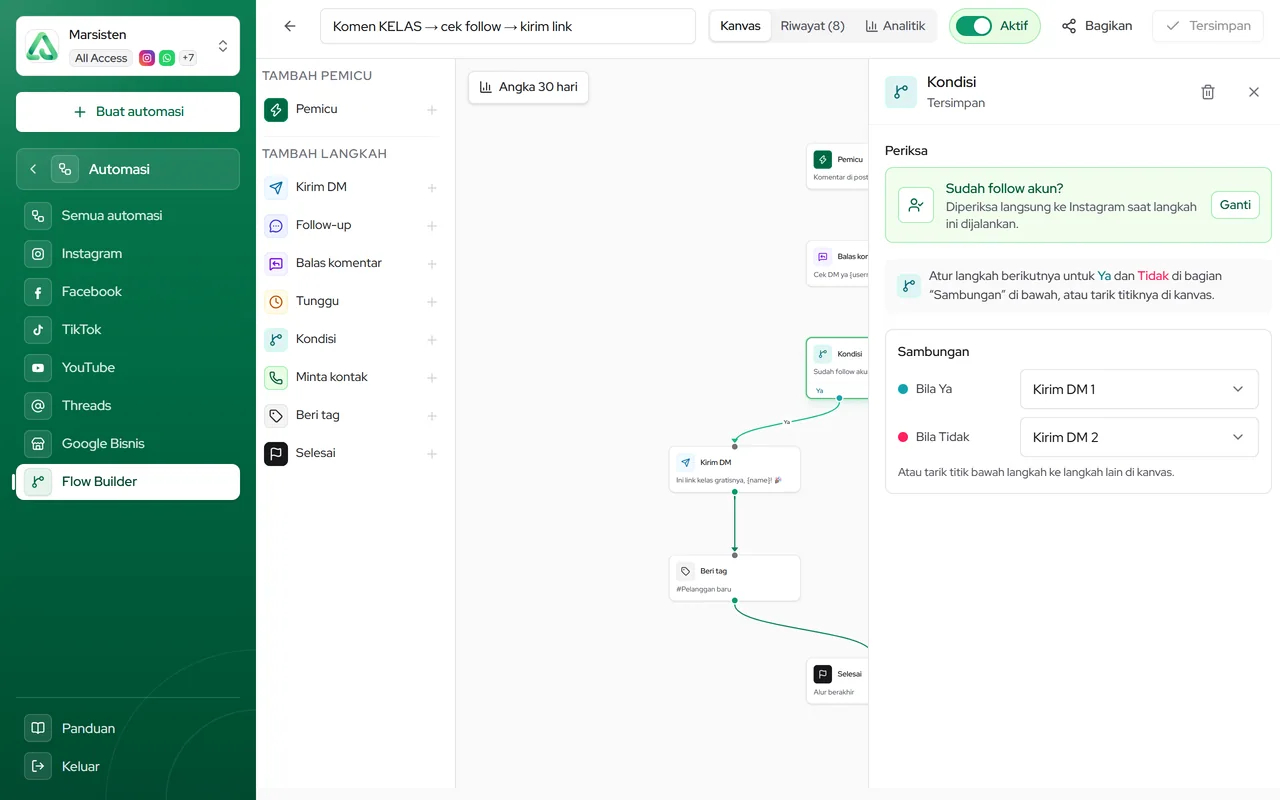Image resolution: width=1280 pixels, height=800 pixels.
Task: Open the Bila Tidak step dropdown
Action: pyautogui.click(x=1139, y=437)
